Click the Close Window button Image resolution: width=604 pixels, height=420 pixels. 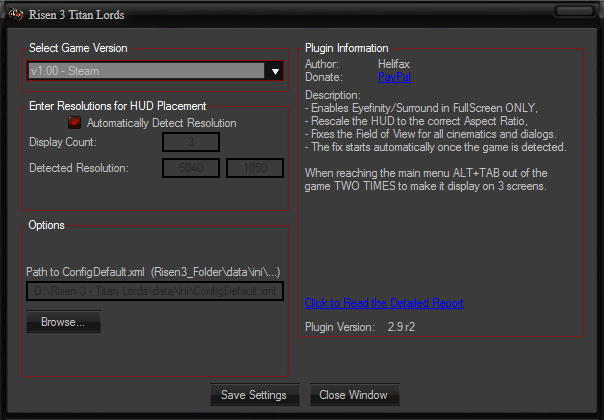tap(354, 395)
